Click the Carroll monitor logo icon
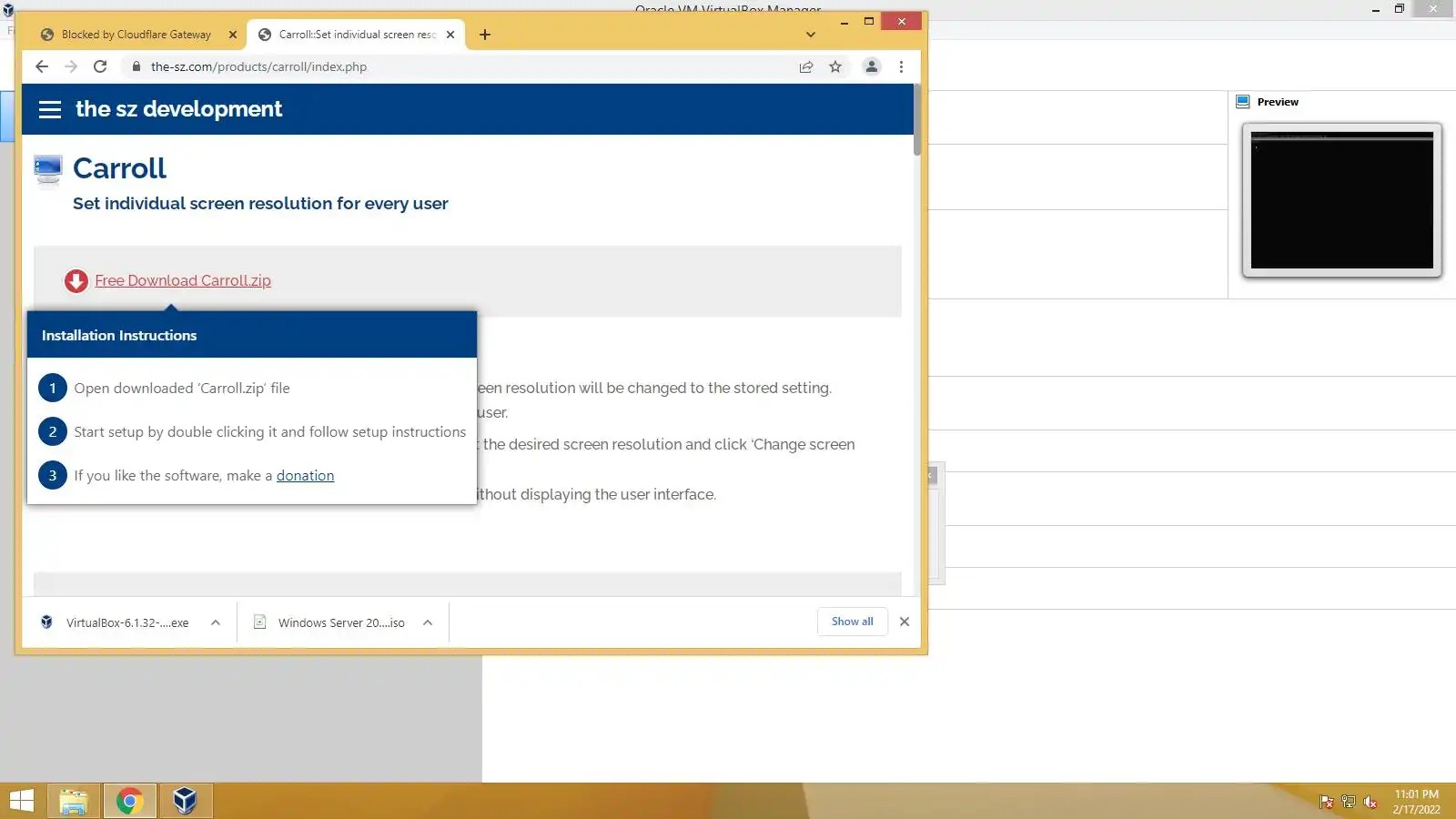The width and height of the screenshot is (1456, 819). point(48,169)
